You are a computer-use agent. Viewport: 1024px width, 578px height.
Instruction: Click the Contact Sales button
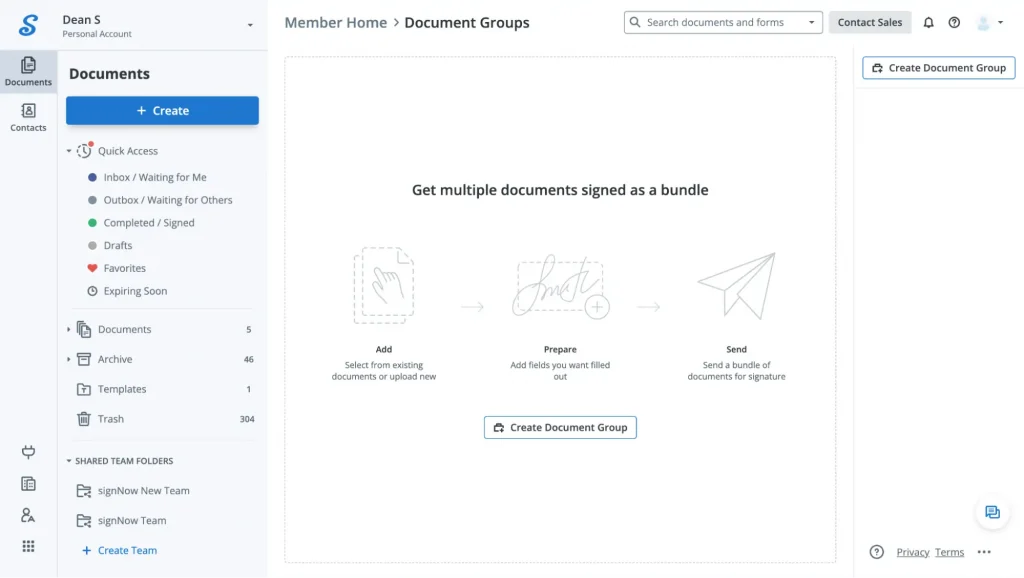(869, 22)
